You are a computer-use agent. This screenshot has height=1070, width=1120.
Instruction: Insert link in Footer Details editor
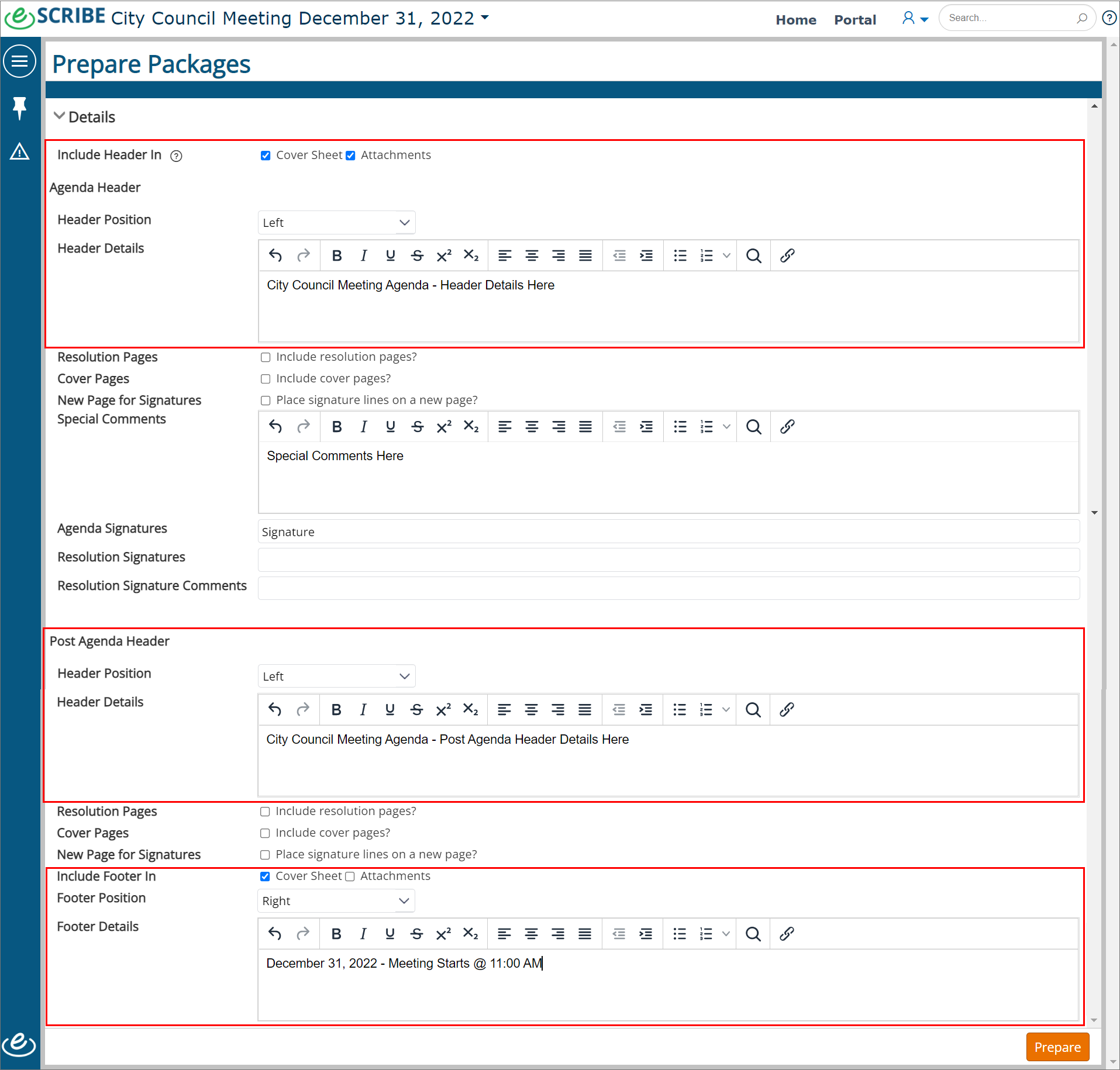click(787, 933)
